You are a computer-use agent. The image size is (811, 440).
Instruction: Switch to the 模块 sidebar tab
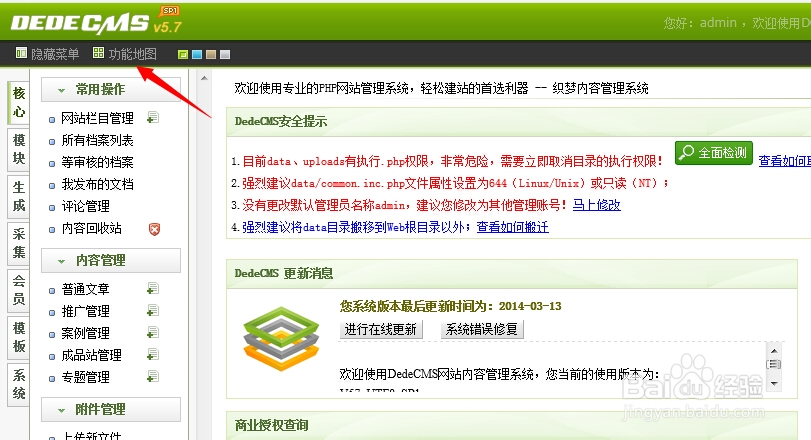19,149
